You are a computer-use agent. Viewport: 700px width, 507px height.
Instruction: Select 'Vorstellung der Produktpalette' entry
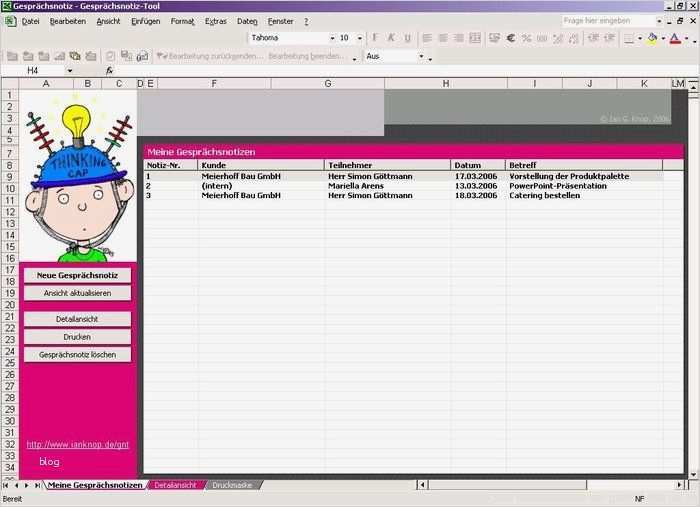pyautogui.click(x=569, y=176)
